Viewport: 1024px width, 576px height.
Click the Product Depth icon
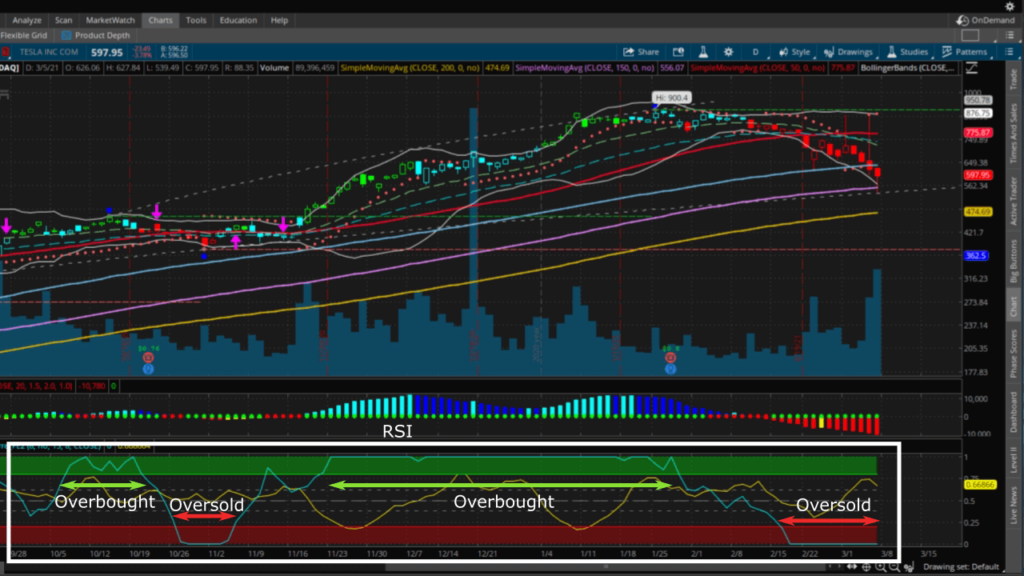(x=66, y=35)
